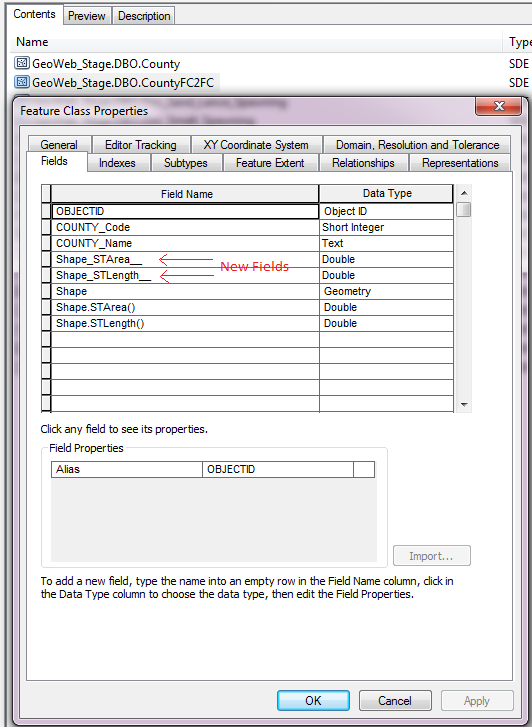Edit the Alias value OBJECTID
Screen dimensions: 532x727
(x=278, y=469)
